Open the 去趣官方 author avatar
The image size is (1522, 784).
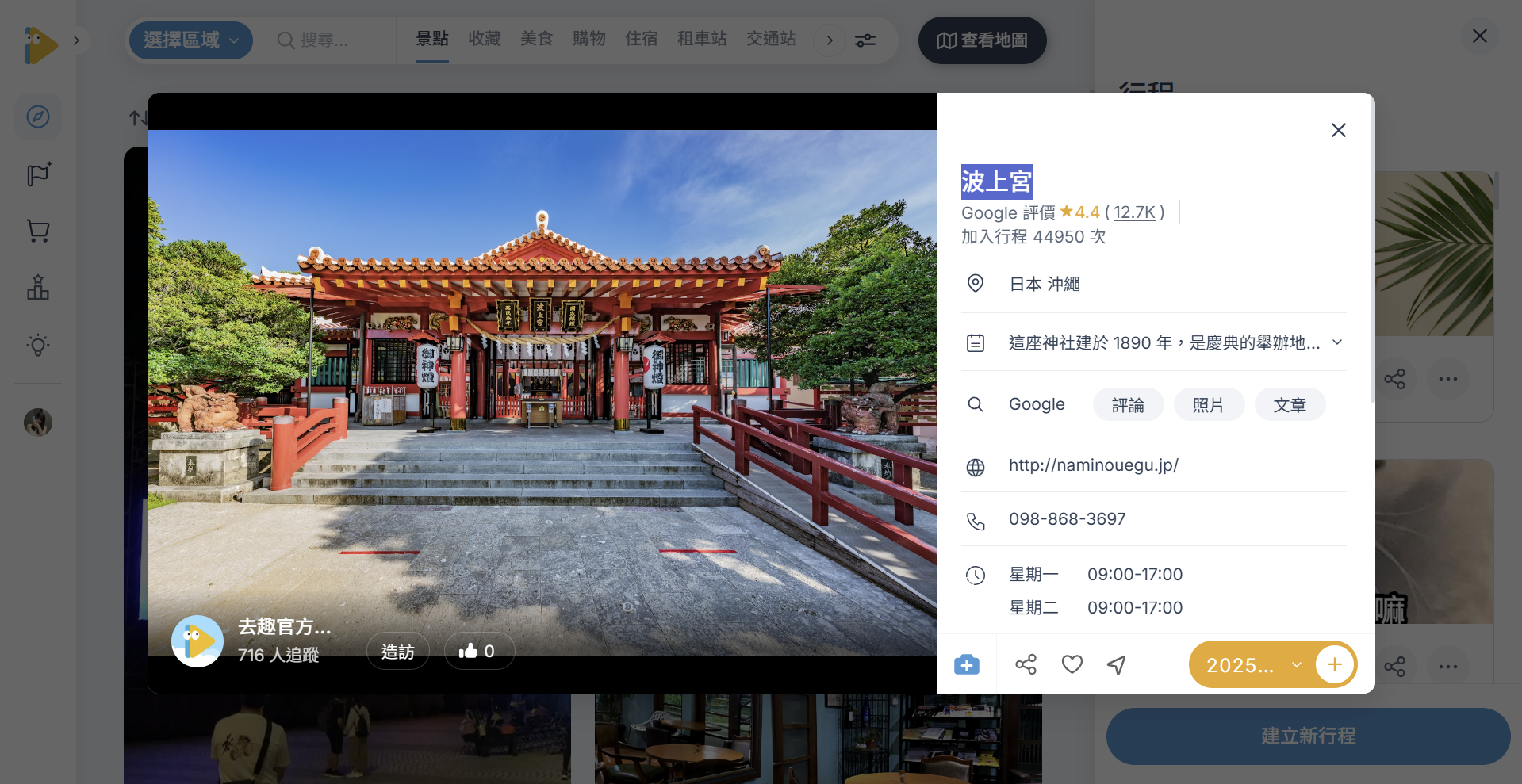point(197,641)
